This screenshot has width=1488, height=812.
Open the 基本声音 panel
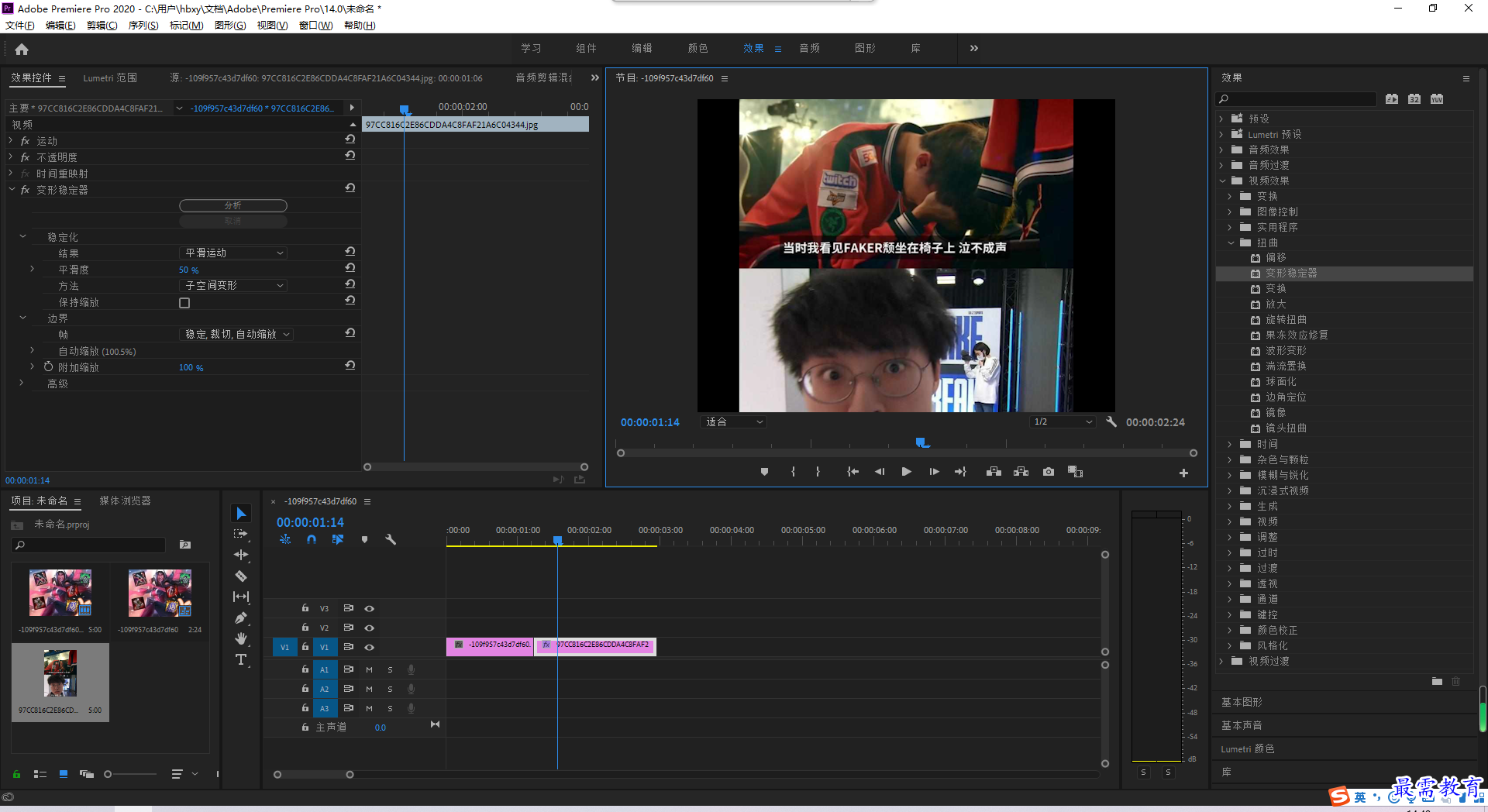(x=1242, y=725)
